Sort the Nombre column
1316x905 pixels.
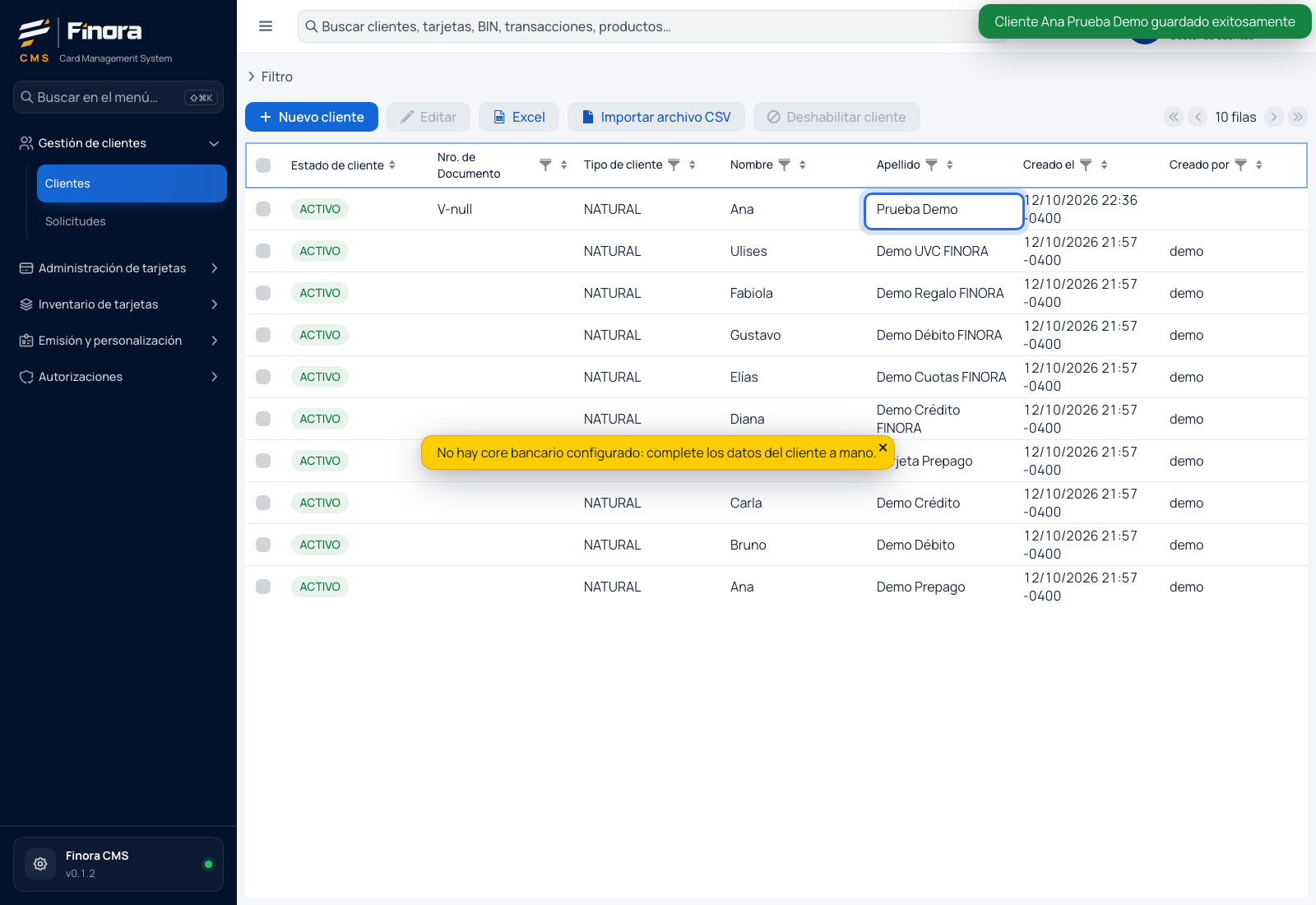803,165
